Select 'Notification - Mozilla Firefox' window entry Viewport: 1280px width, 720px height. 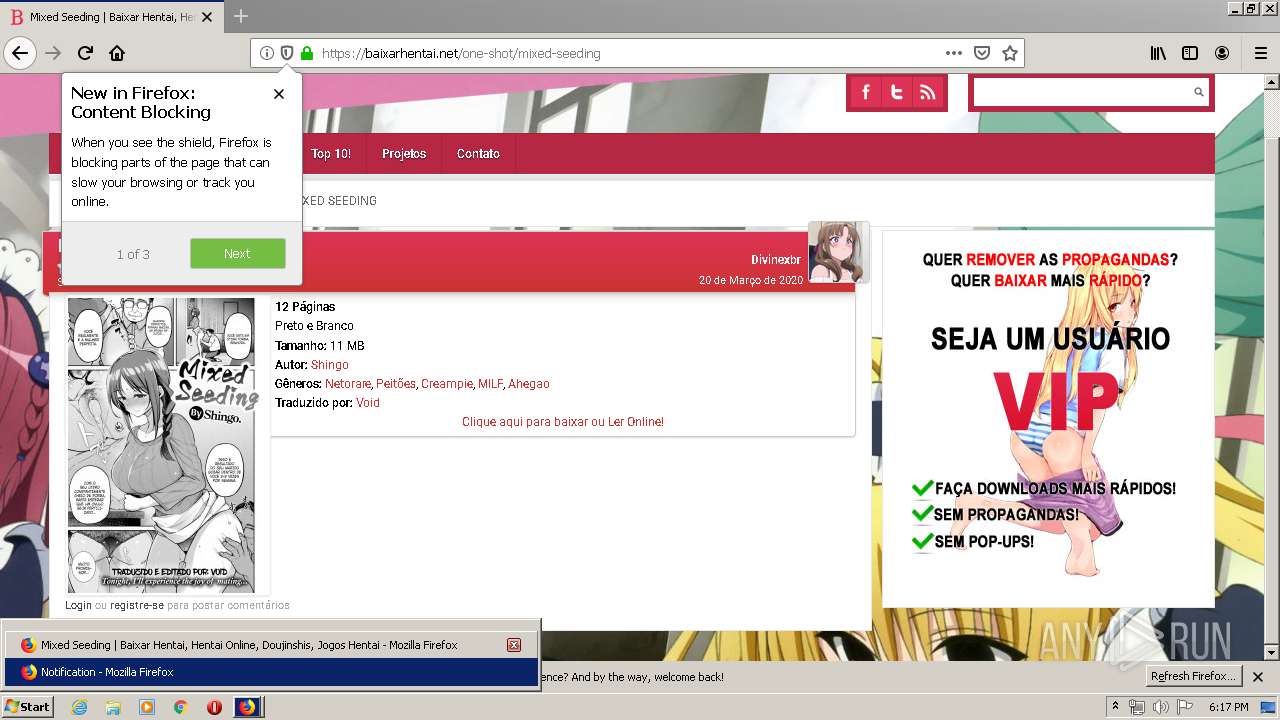tap(271, 672)
